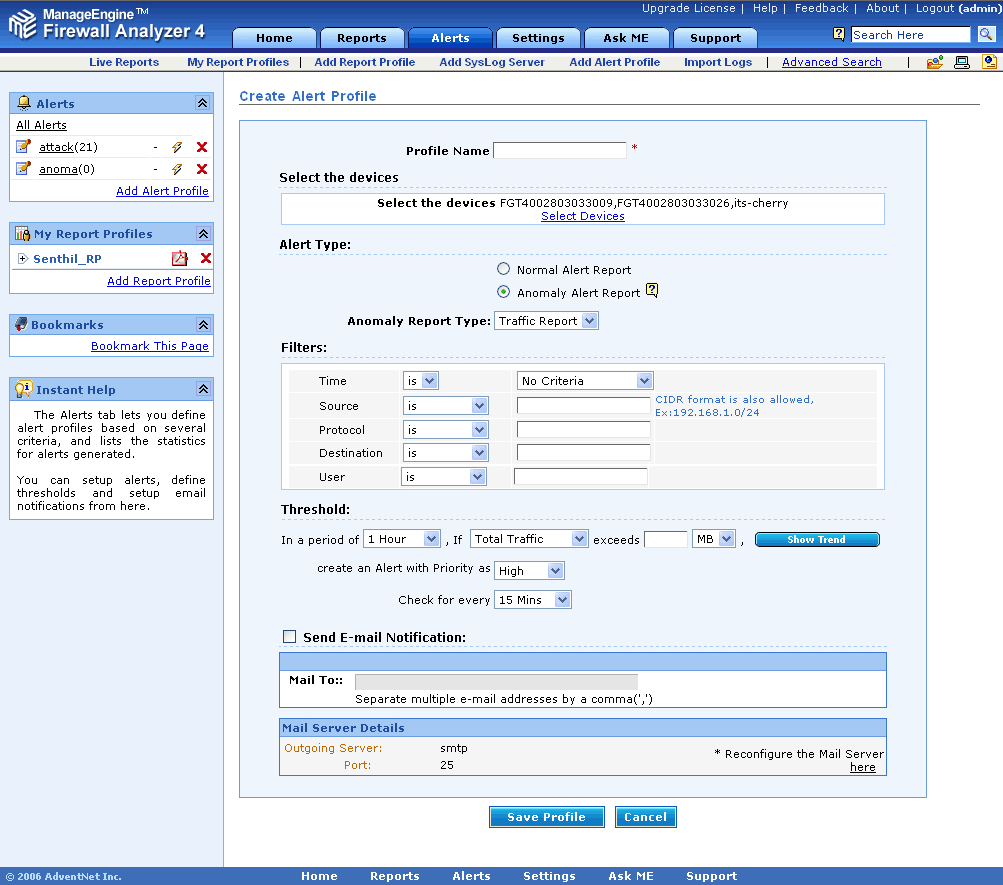This screenshot has width=1003, height=885.
Task: Click the Save Profile button
Action: [x=546, y=817]
